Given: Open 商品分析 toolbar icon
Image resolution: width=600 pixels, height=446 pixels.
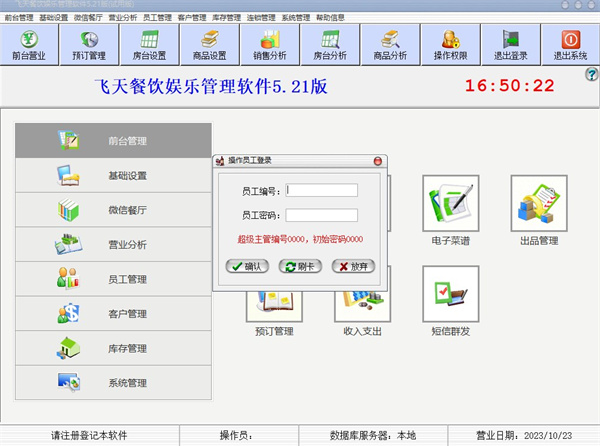Looking at the screenshot, I should [390, 45].
